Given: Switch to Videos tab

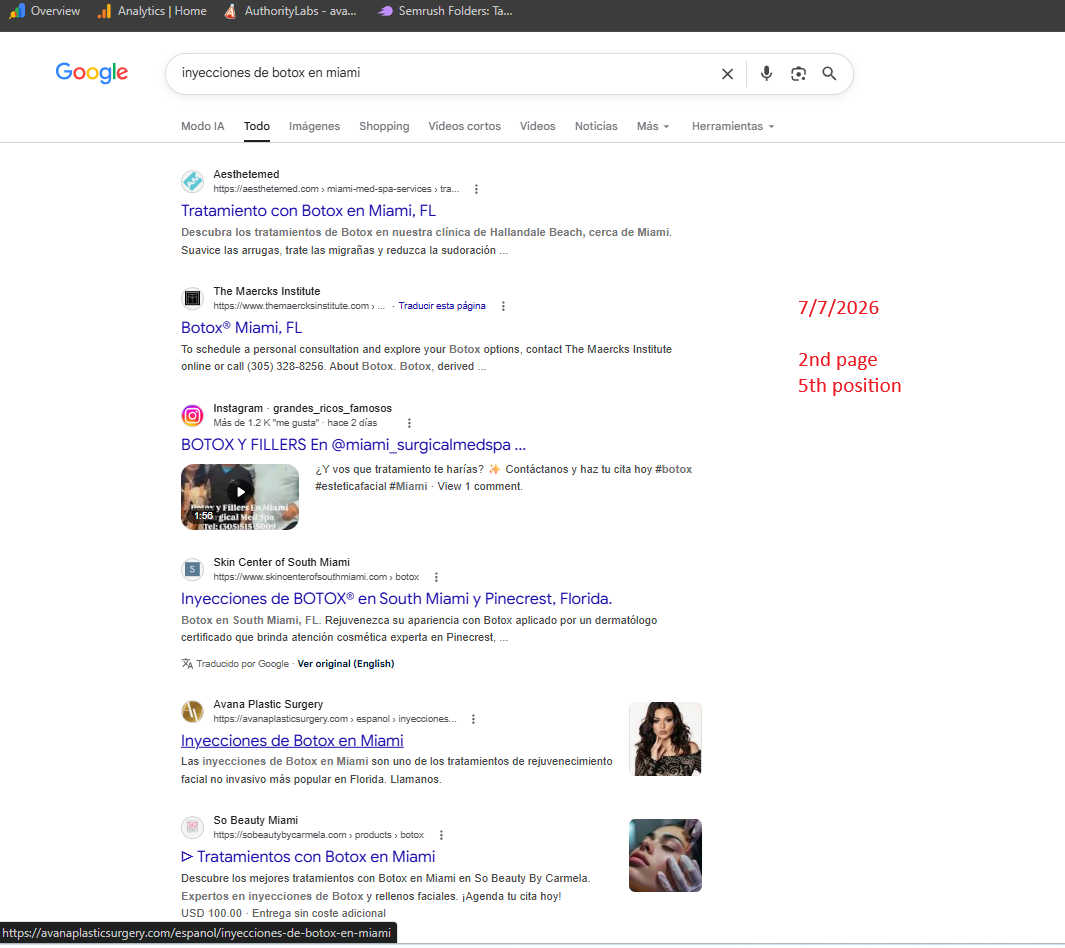Looking at the screenshot, I should [537, 126].
